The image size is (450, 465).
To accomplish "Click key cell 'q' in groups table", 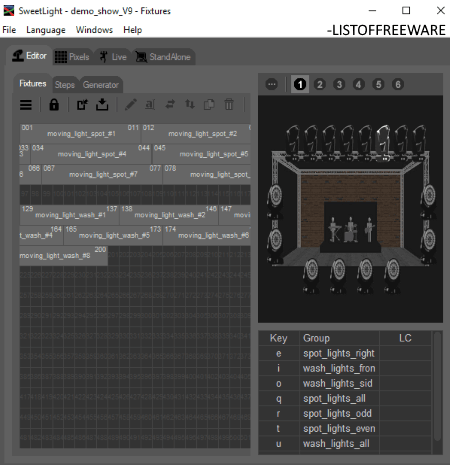I will [279, 398].
